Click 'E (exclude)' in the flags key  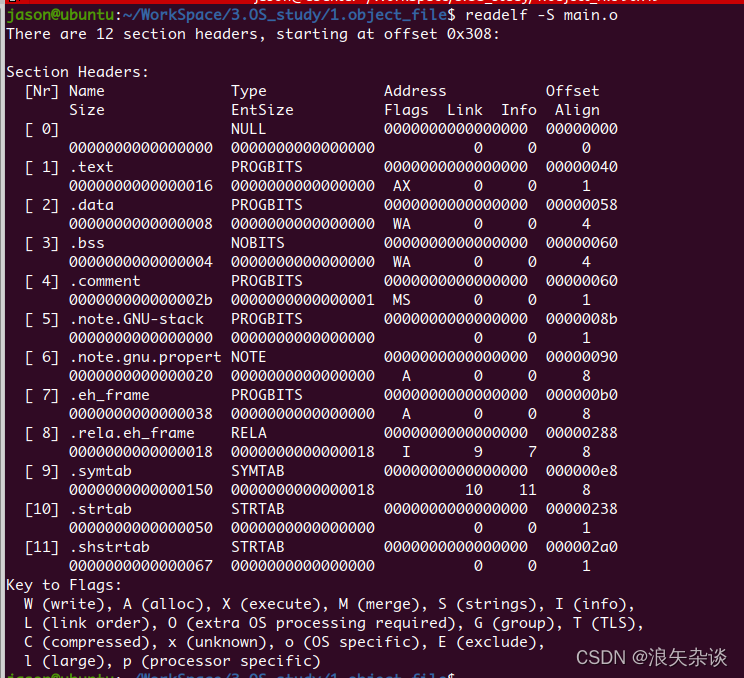coord(488,642)
